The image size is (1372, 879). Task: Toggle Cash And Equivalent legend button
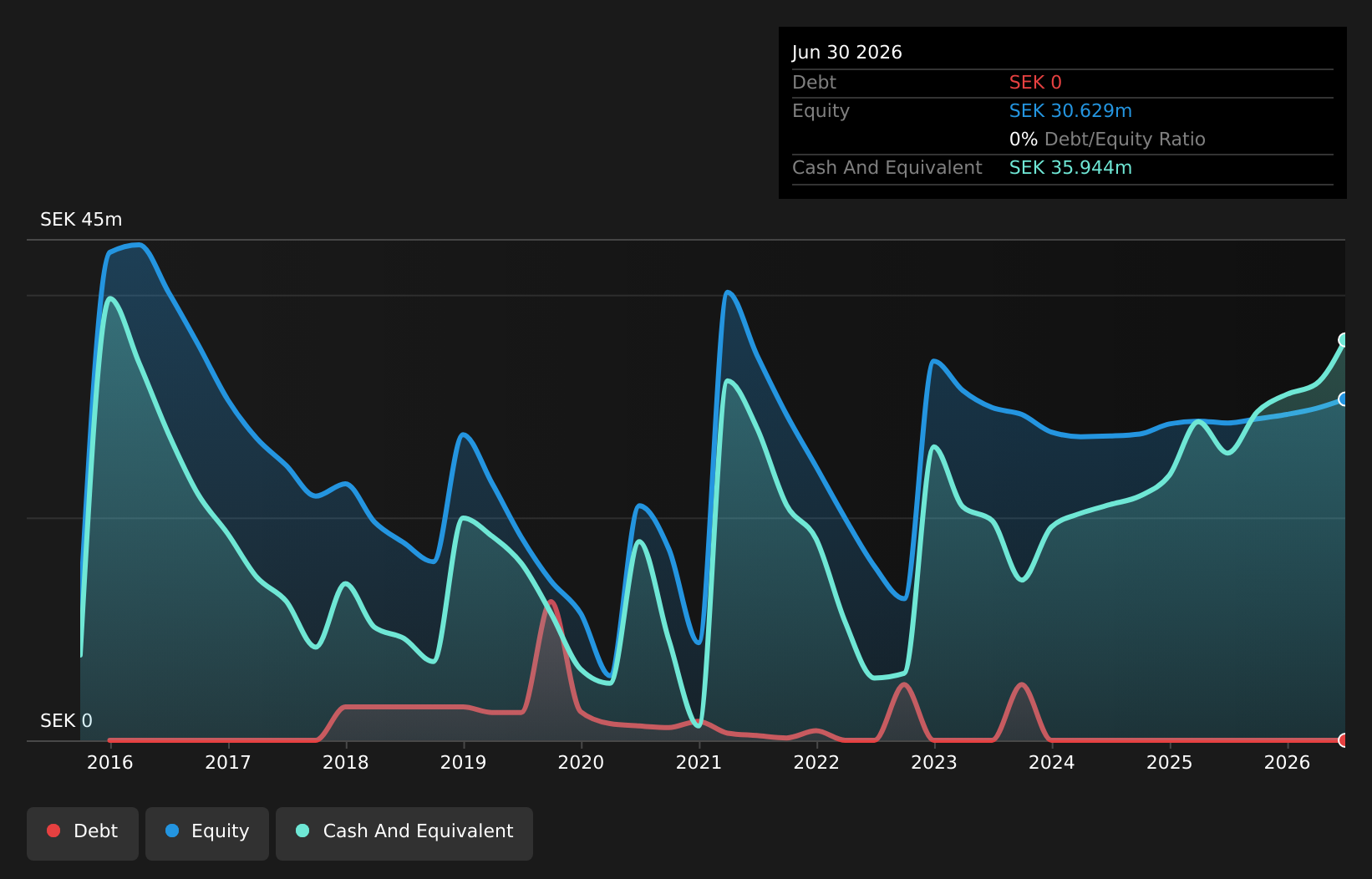point(404,833)
